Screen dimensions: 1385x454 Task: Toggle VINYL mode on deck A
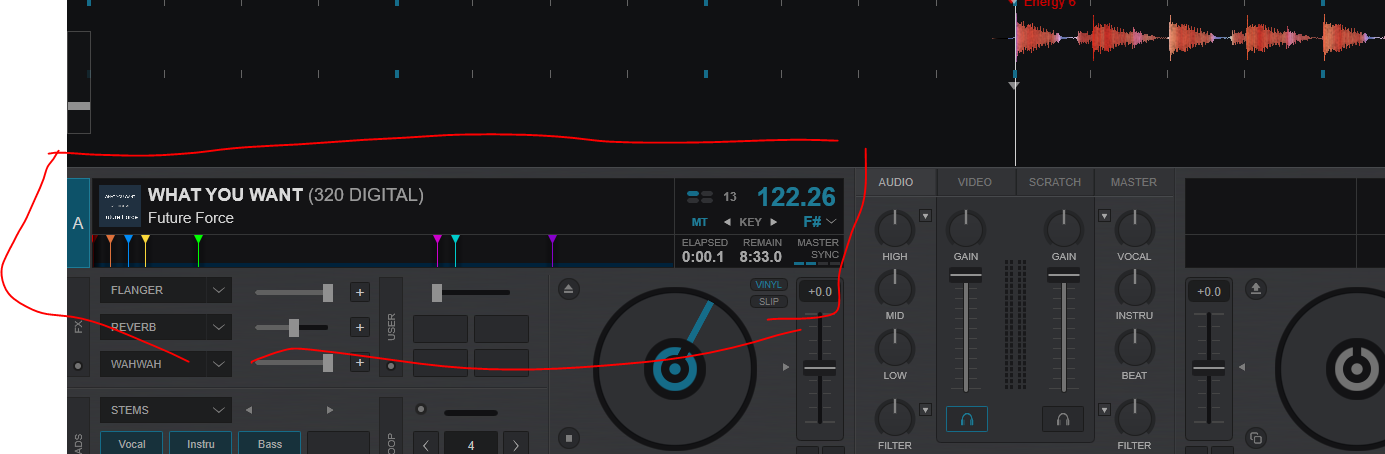[x=769, y=285]
